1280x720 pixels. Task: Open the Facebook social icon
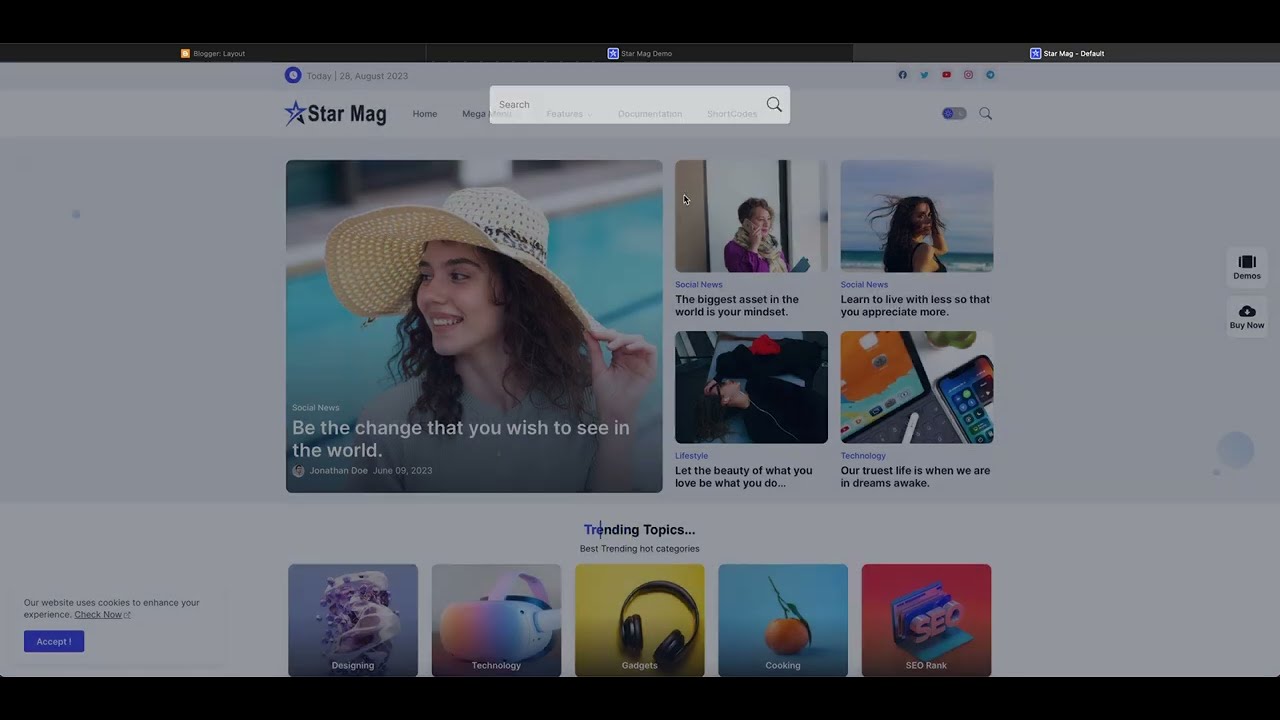click(x=902, y=75)
